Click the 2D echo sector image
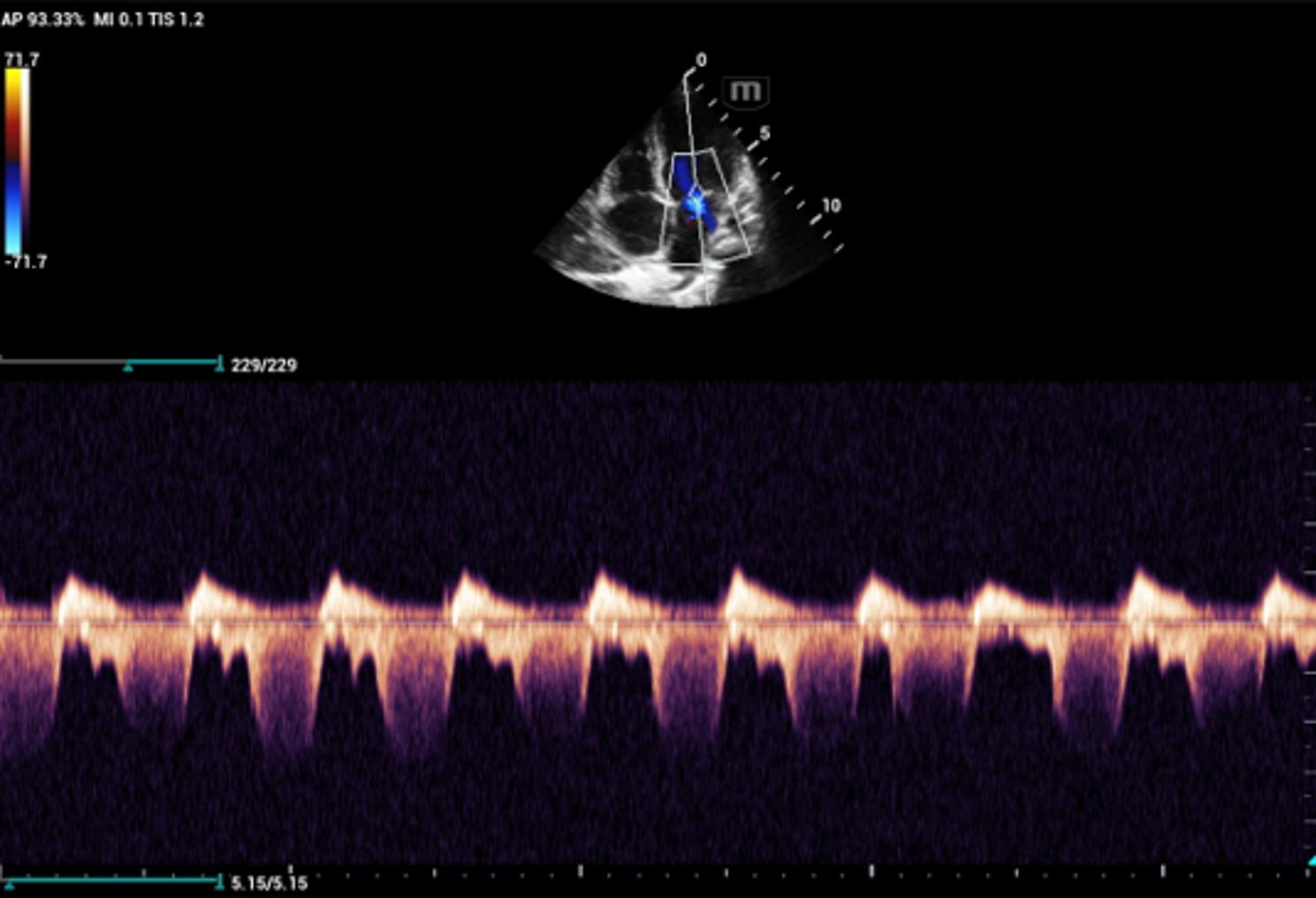 [x=688, y=191]
